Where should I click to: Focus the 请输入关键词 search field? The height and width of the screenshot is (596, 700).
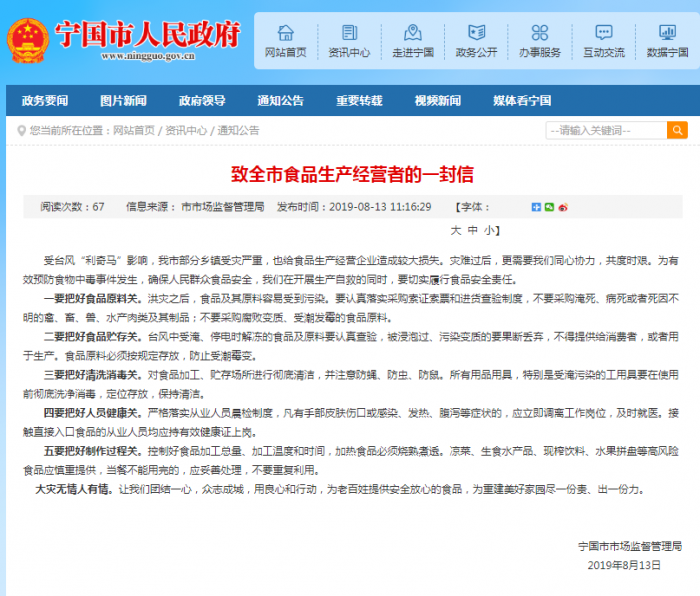(606, 130)
